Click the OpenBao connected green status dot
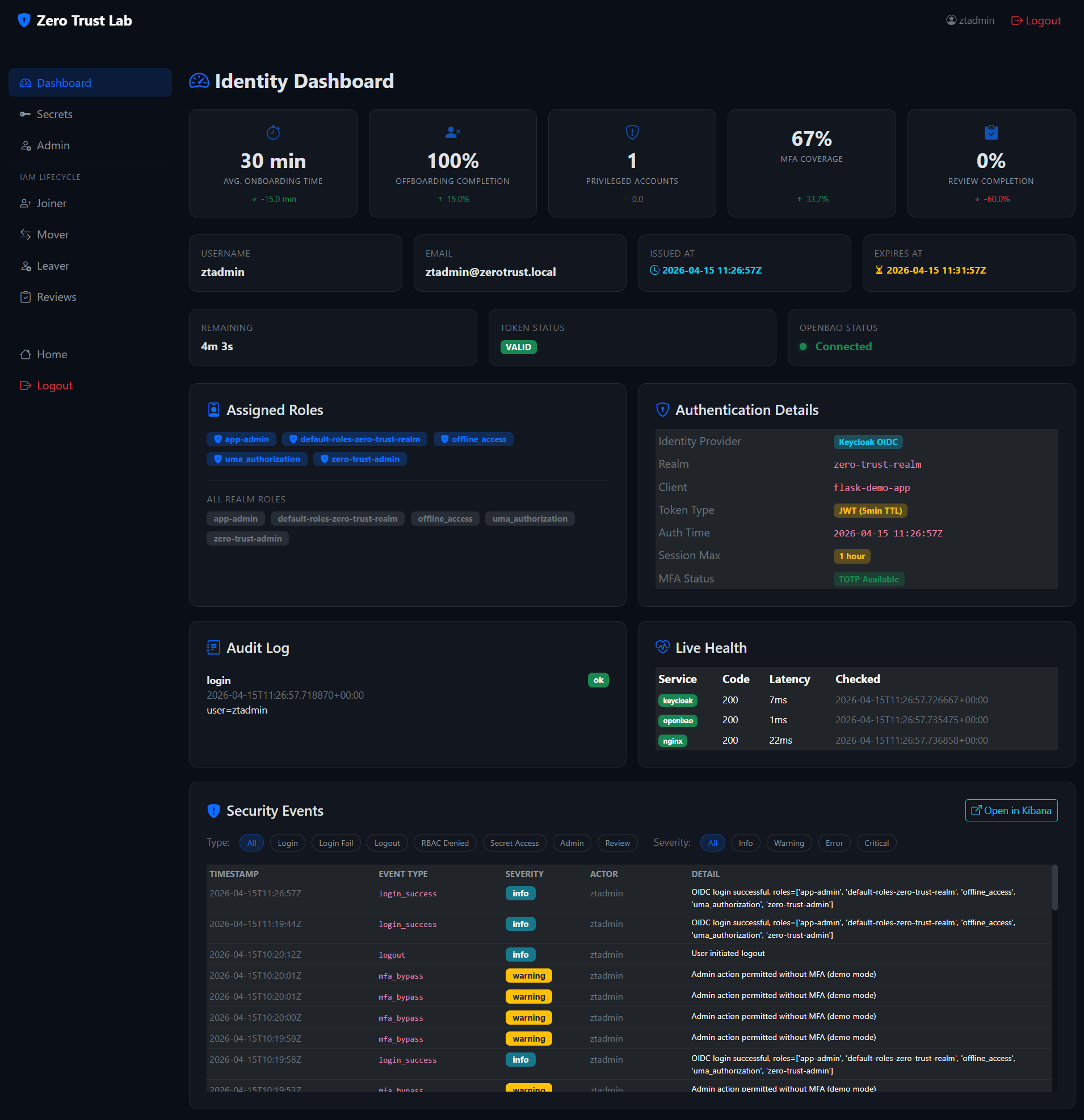Screen dimensions: 1084x1120 [x=803, y=347]
